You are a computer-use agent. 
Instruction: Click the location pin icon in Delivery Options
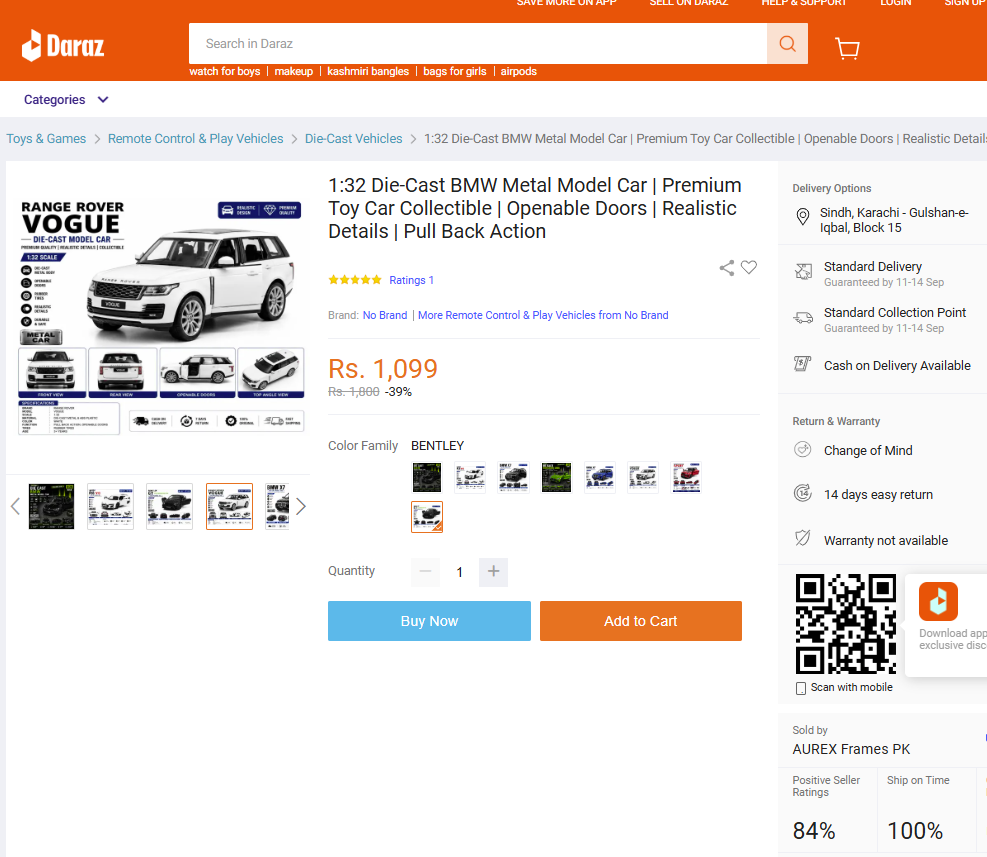(803, 217)
